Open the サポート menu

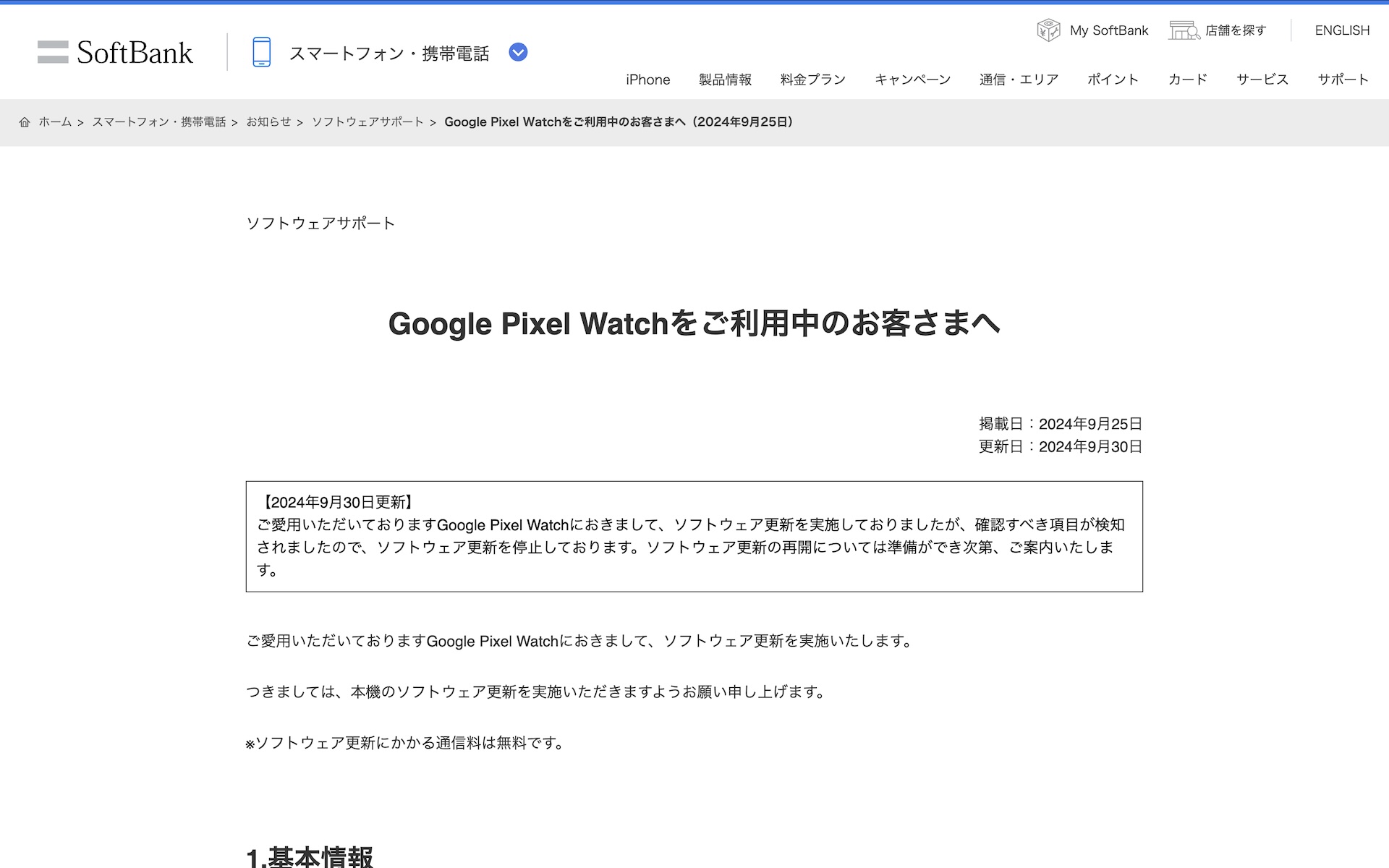1343,80
